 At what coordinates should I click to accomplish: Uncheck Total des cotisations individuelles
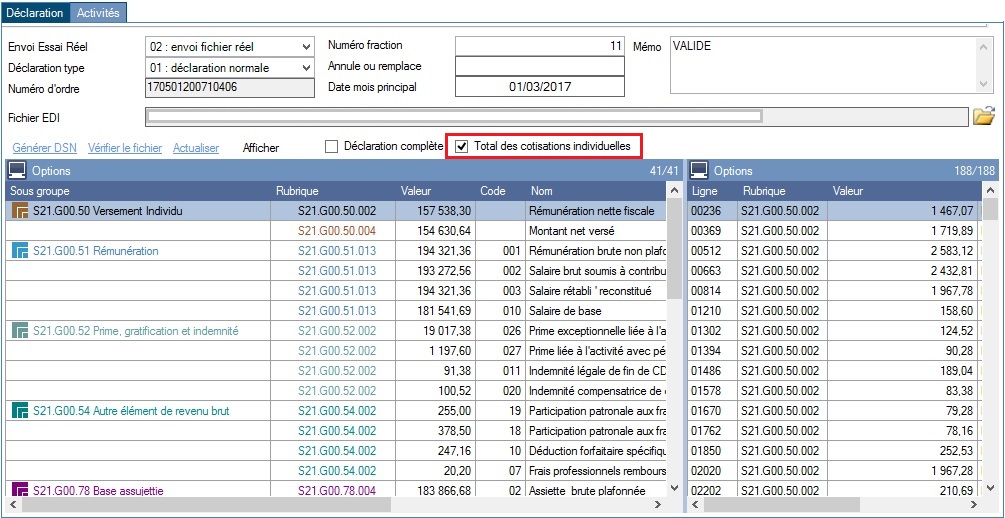pyautogui.click(x=461, y=147)
